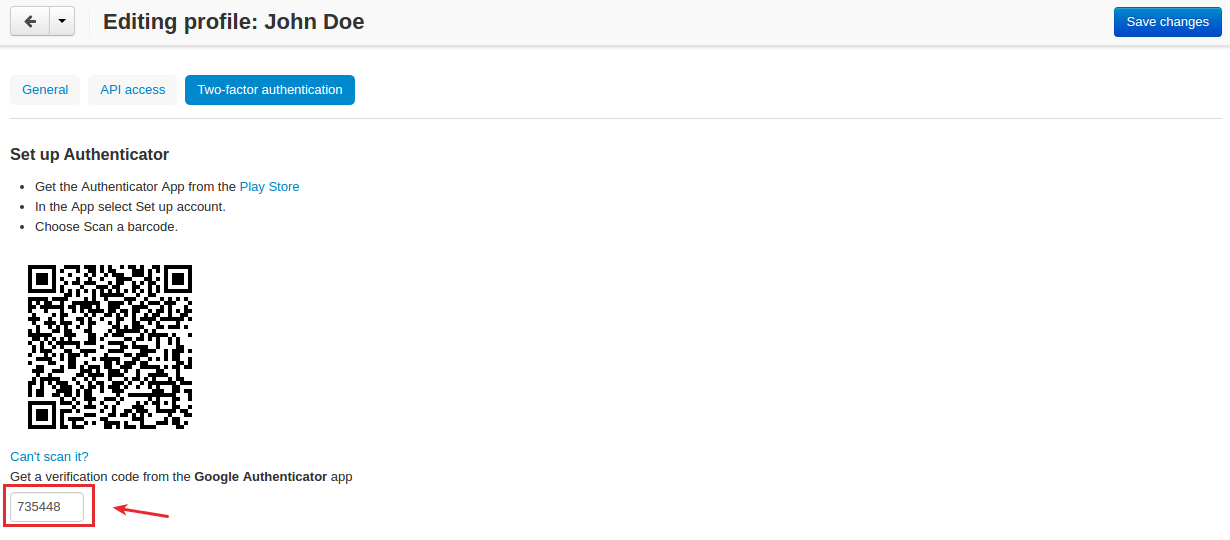Click the QR code's upper-right finder square
The image size is (1230, 540).
pyautogui.click(x=178, y=279)
